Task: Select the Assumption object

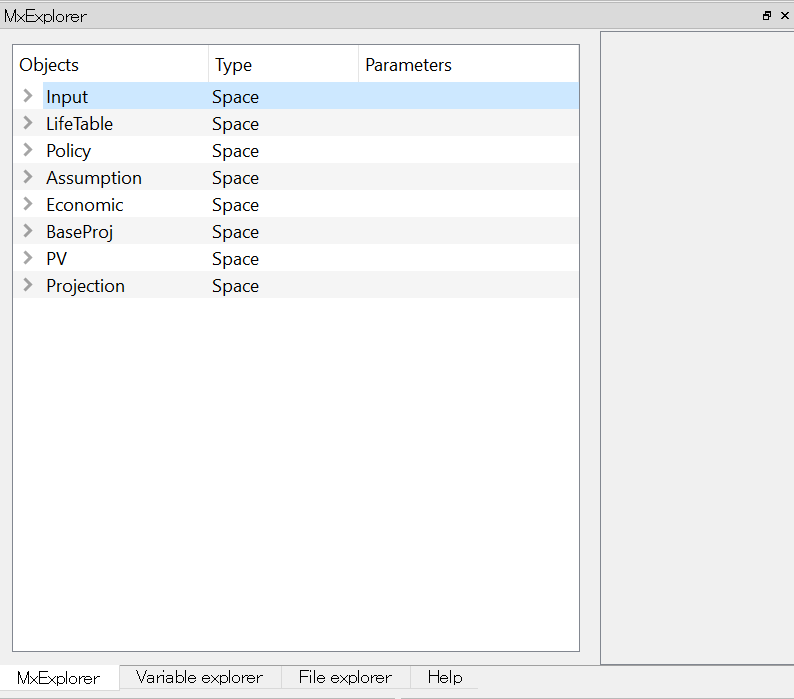Action: pyautogui.click(x=94, y=178)
